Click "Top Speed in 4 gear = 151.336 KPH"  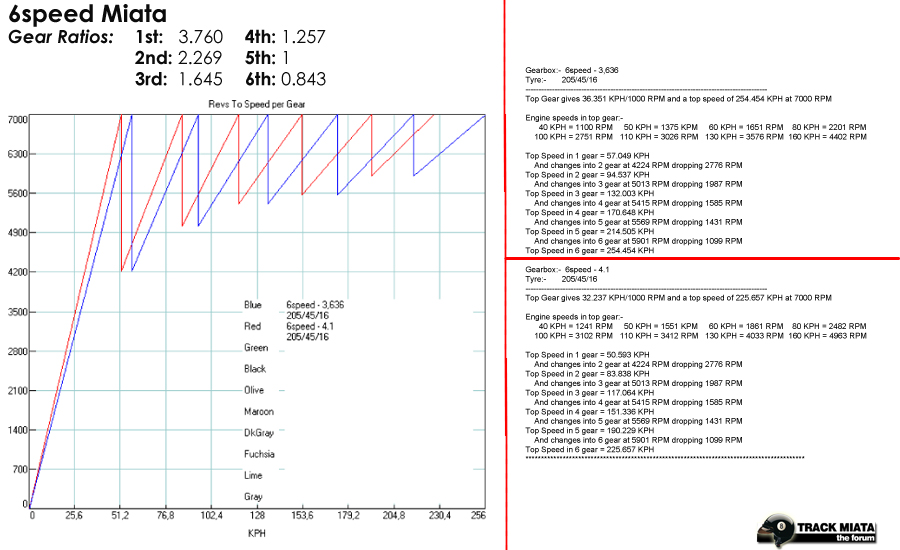coord(589,412)
